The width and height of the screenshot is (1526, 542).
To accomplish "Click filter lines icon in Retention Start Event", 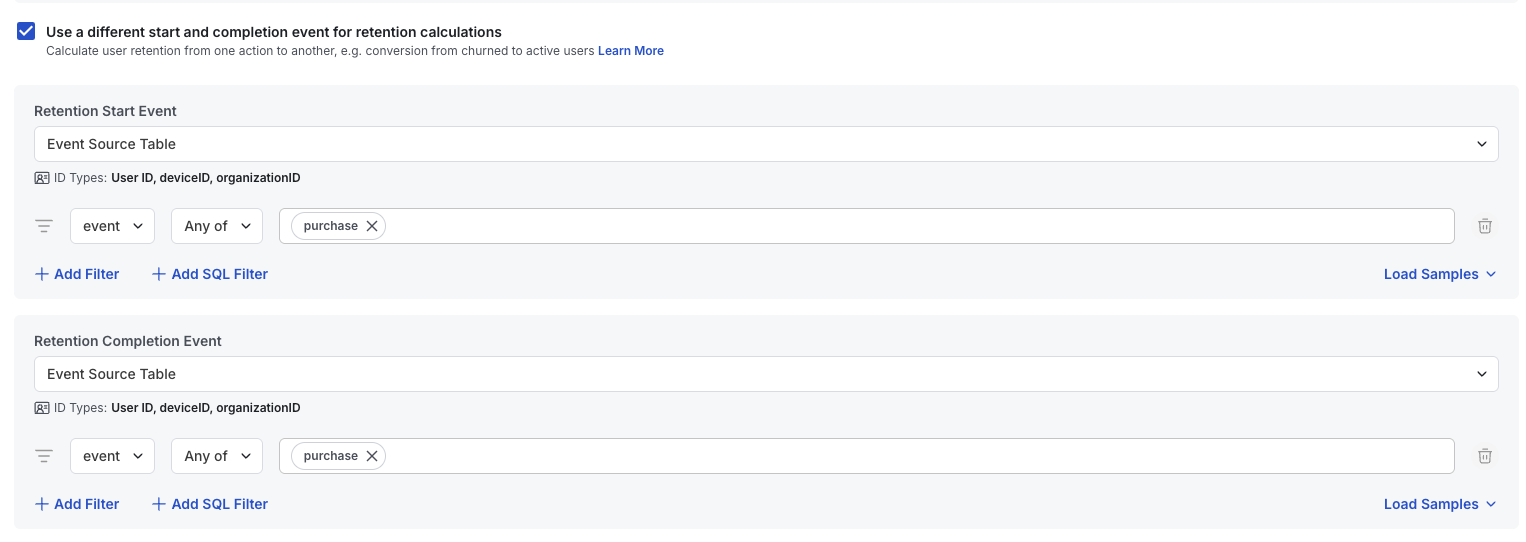I will 44,226.
